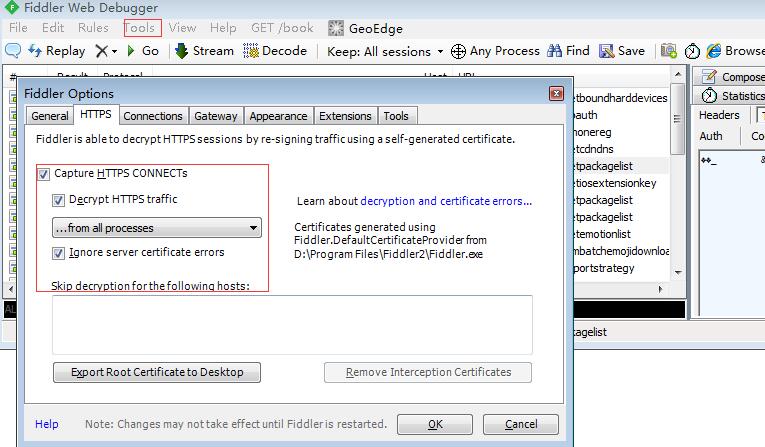
Task: Click the Browse Internet Explorer icon
Action: tap(714, 51)
